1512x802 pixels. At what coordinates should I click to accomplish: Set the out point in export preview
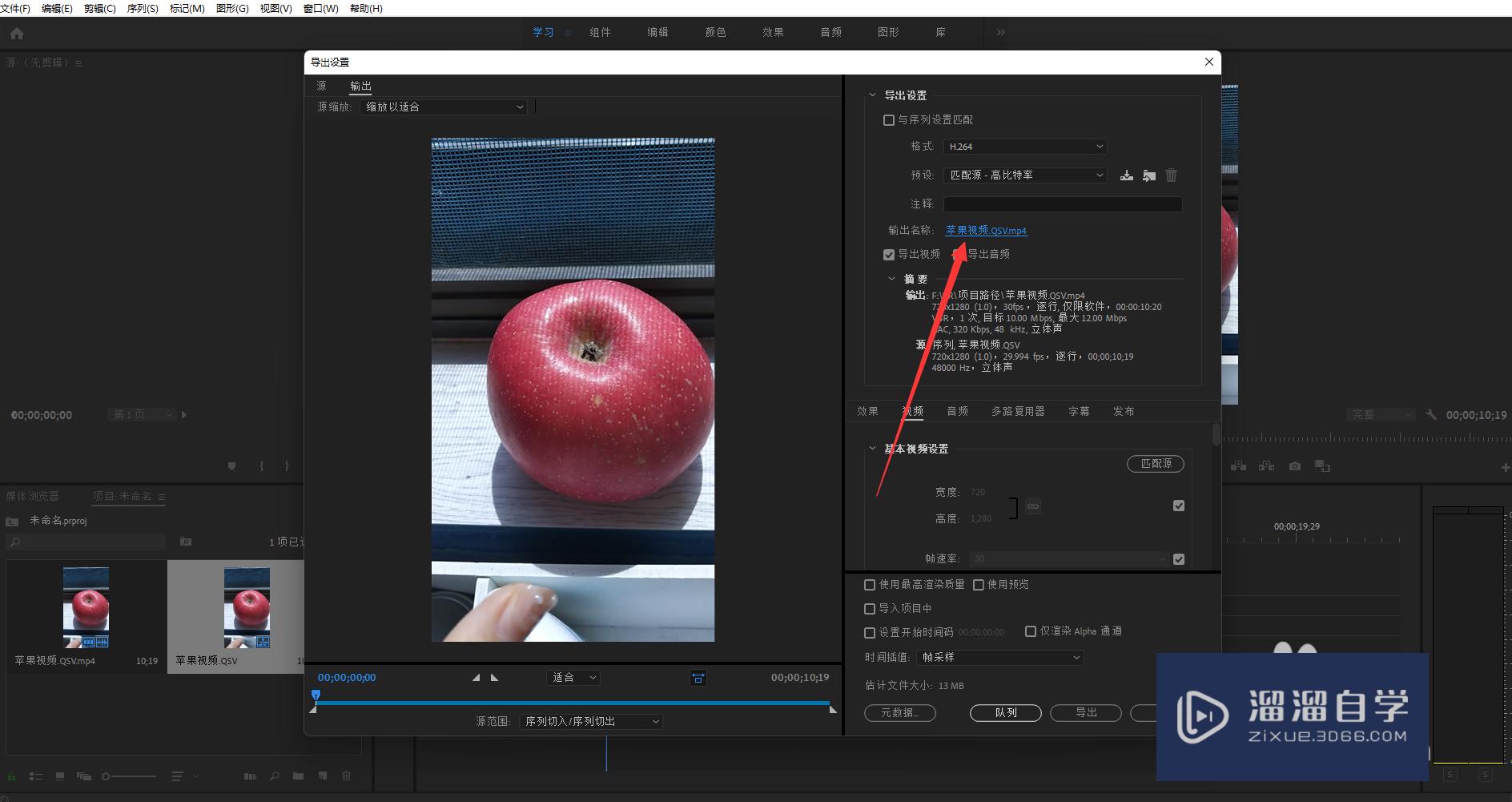tap(494, 678)
